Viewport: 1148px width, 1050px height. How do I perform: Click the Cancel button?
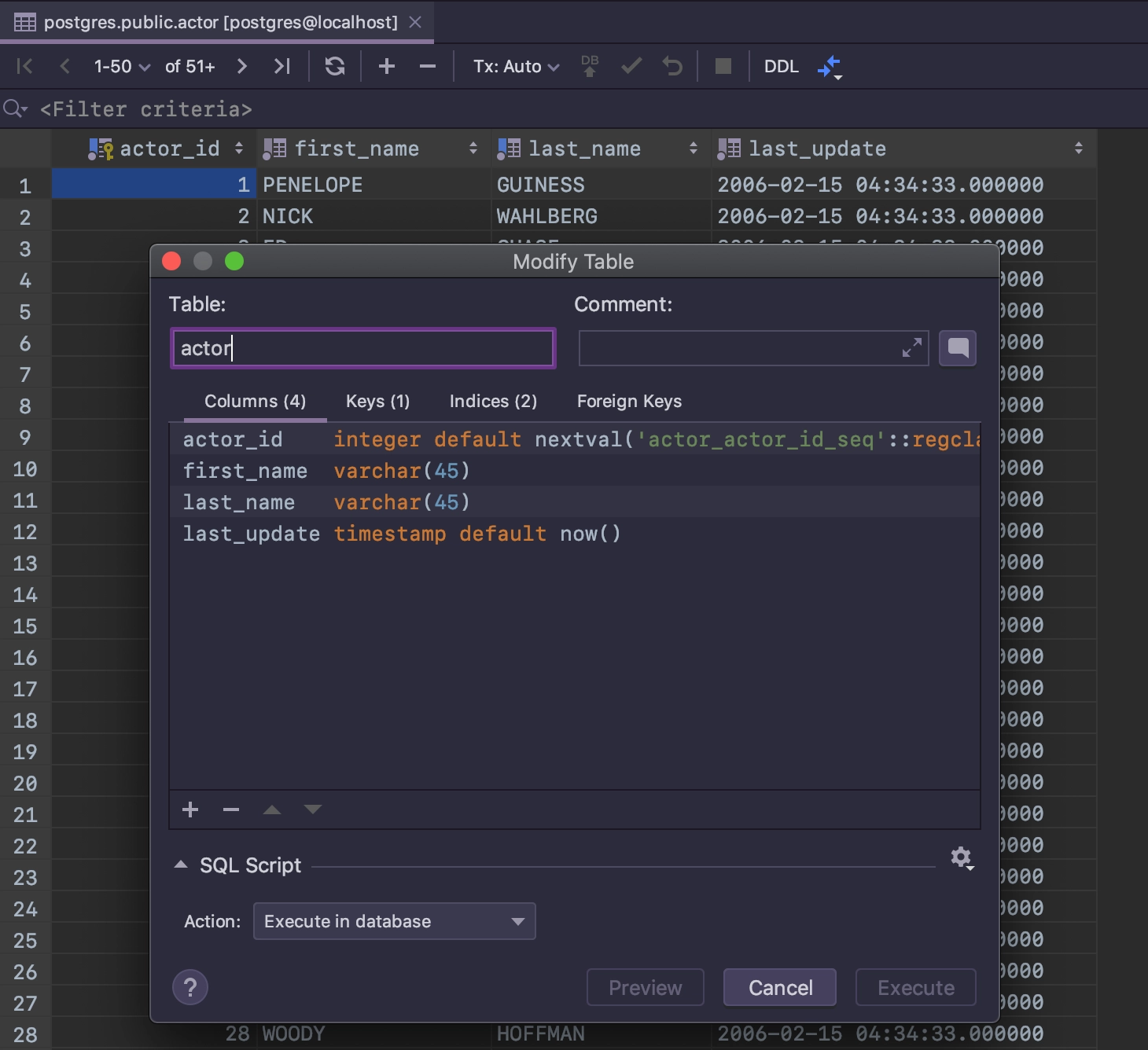pyautogui.click(x=780, y=987)
